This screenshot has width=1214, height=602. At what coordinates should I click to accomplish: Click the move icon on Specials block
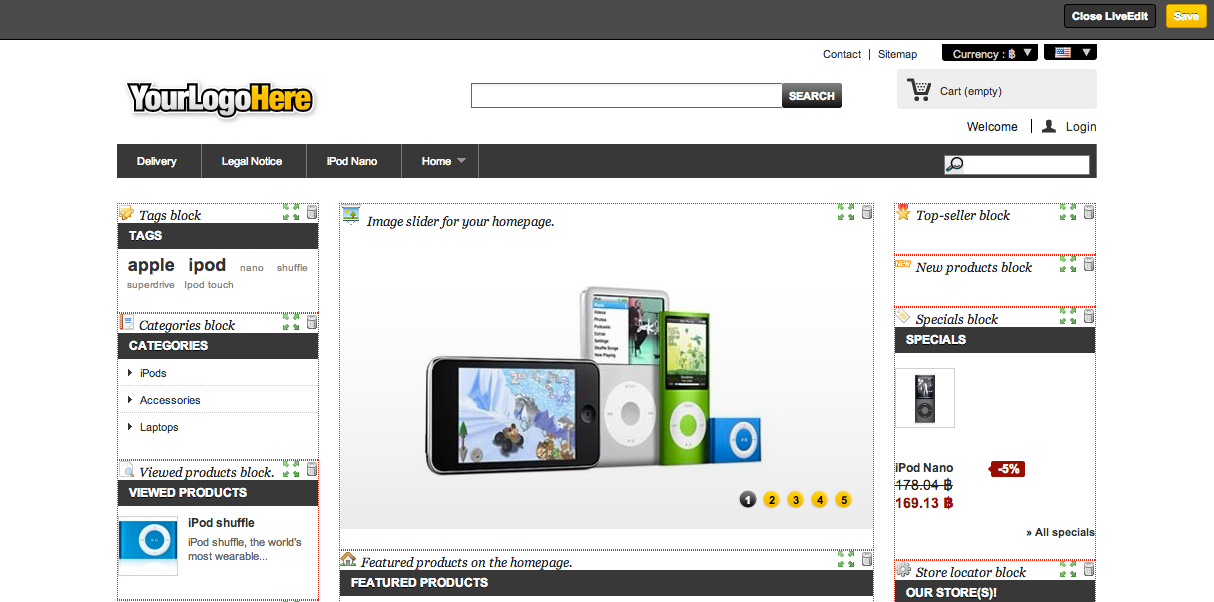[x=1068, y=316]
